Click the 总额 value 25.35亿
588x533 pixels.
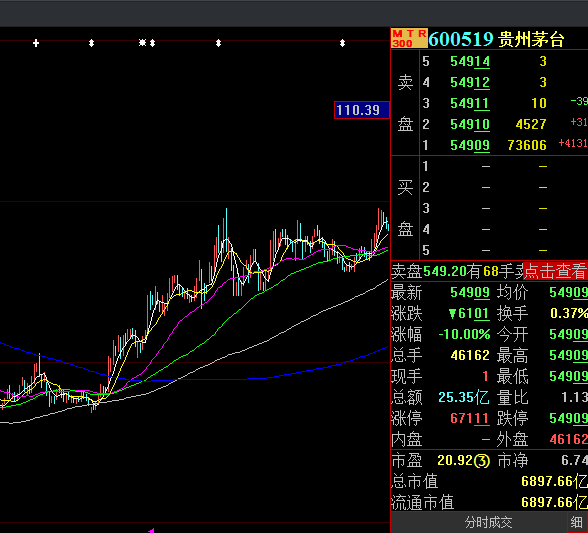[x=464, y=397]
